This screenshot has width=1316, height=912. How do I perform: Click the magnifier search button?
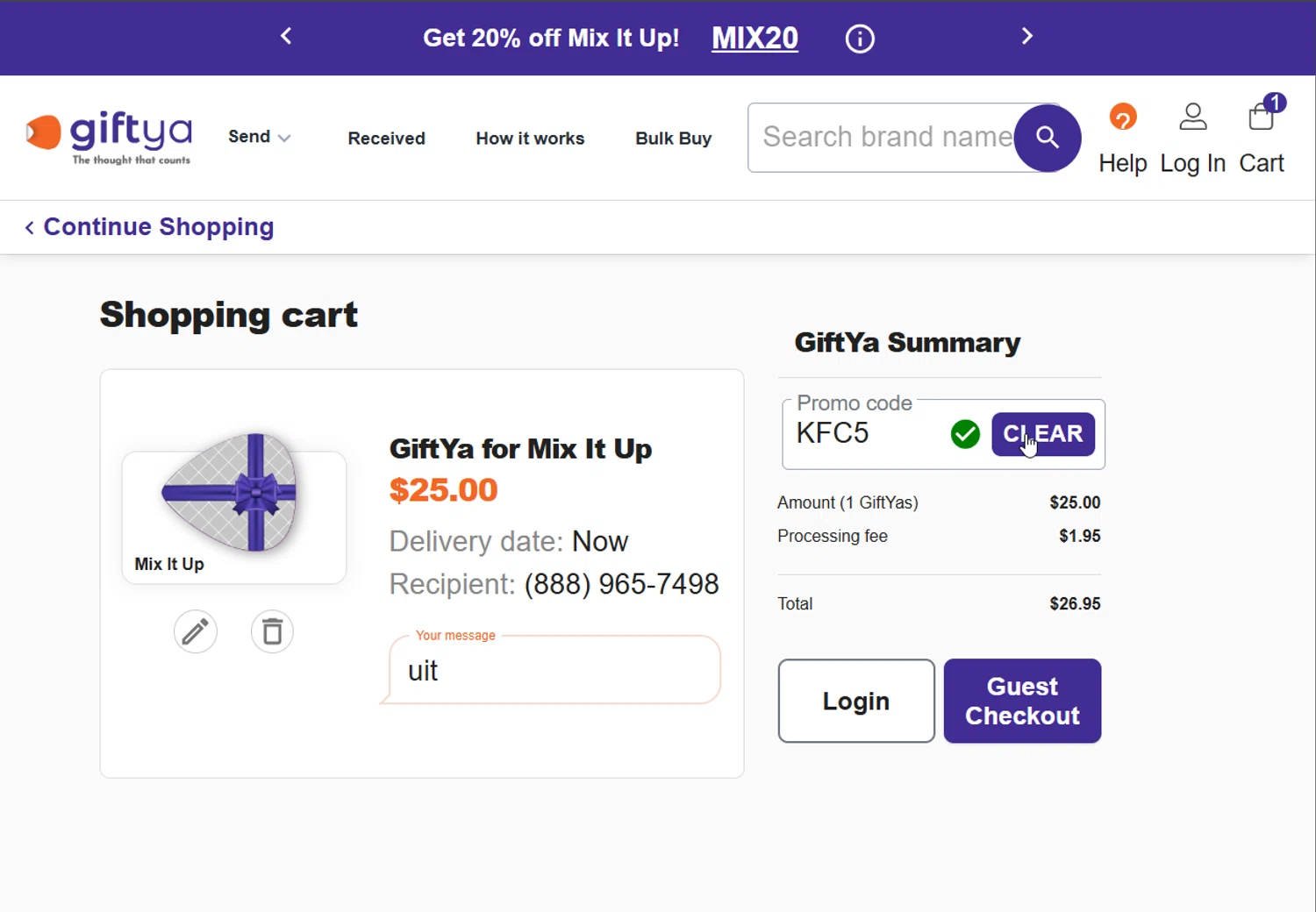[x=1048, y=138]
